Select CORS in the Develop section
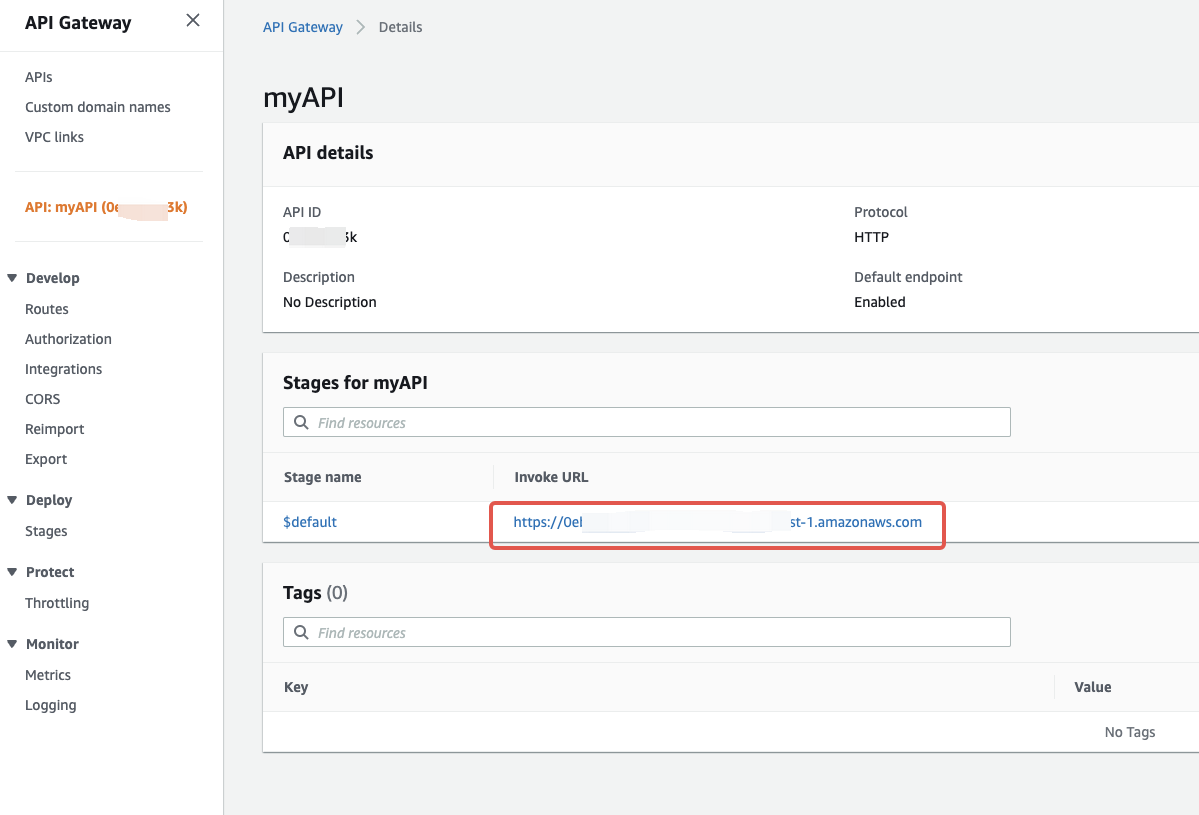1199x815 pixels. [43, 399]
